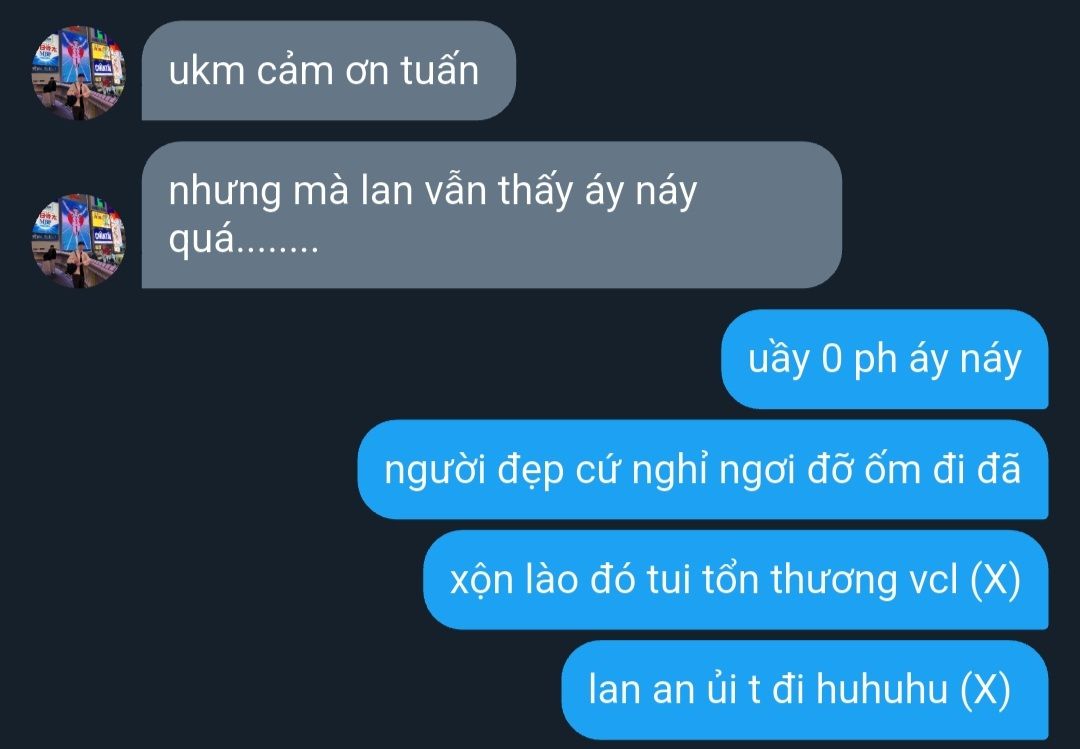The height and width of the screenshot is (749, 1080).
Task: Click the word 'uầy' in the short blue bubble
Action: coord(778,360)
